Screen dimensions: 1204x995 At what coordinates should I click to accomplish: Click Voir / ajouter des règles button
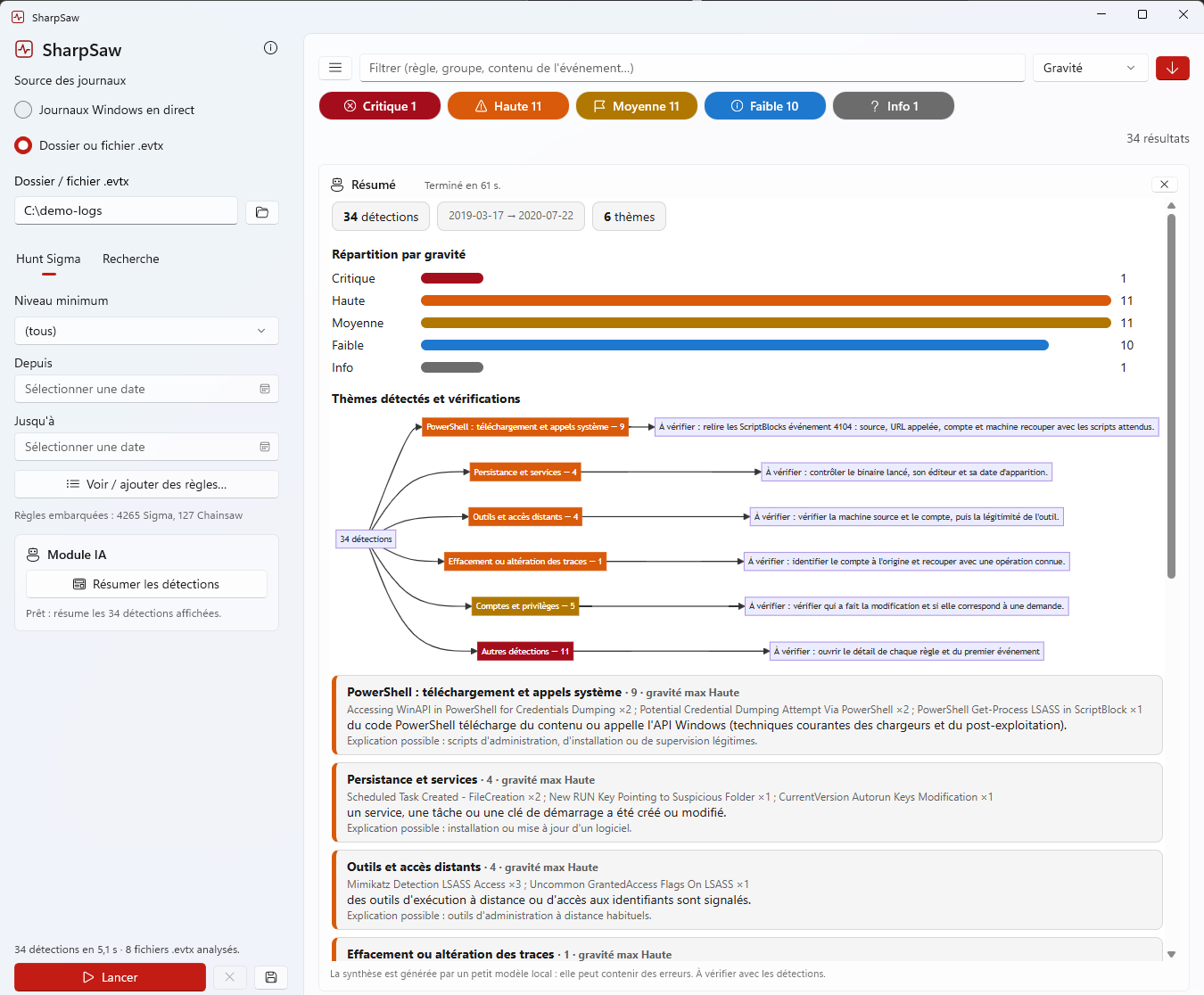click(x=146, y=484)
